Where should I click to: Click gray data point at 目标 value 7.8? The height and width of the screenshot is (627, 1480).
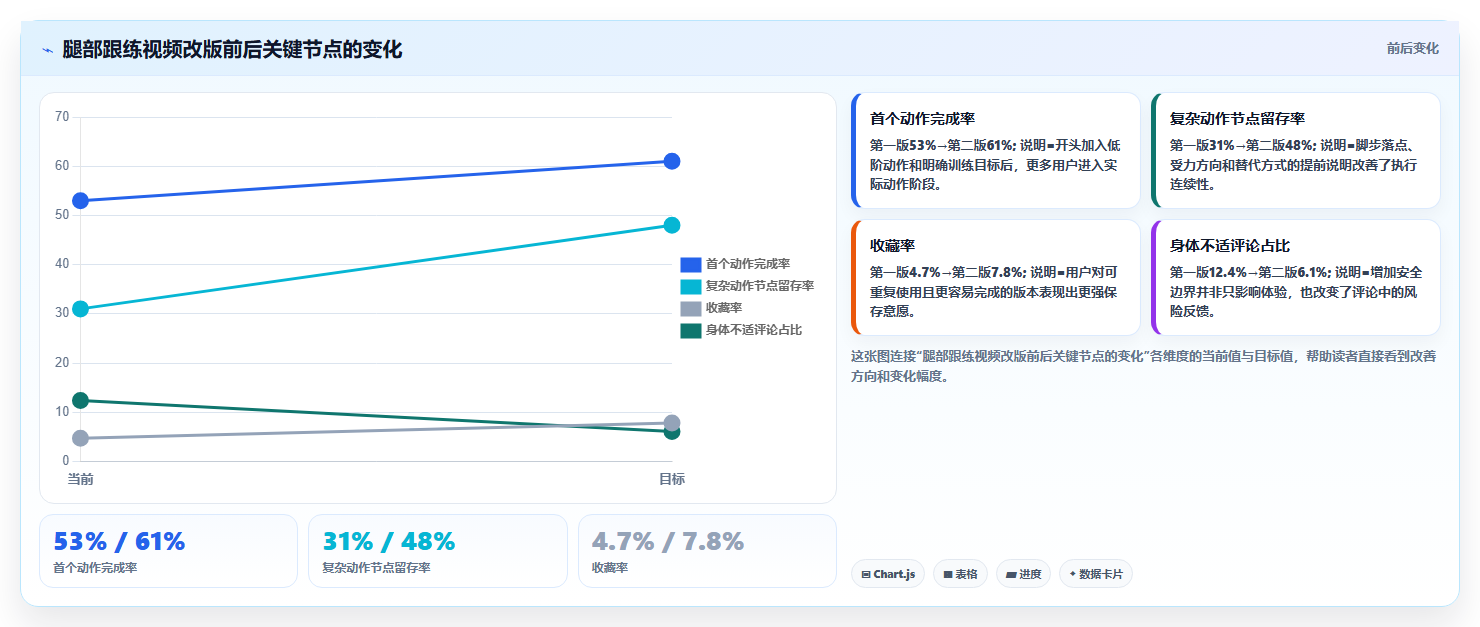(x=672, y=423)
